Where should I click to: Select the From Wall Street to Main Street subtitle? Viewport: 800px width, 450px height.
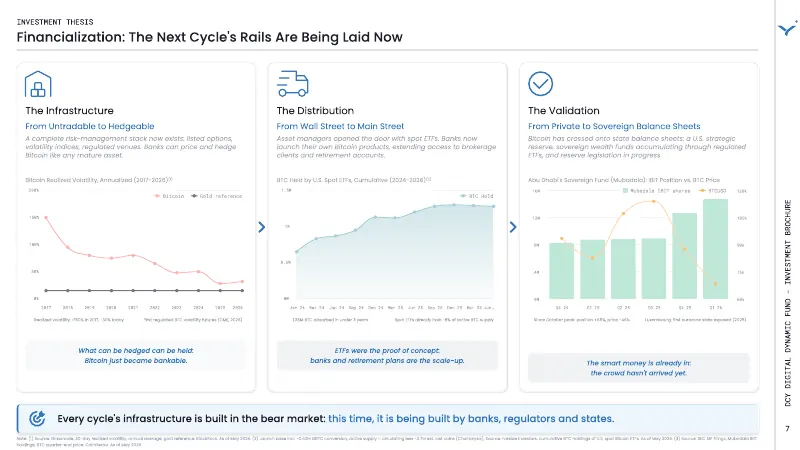tap(340, 126)
